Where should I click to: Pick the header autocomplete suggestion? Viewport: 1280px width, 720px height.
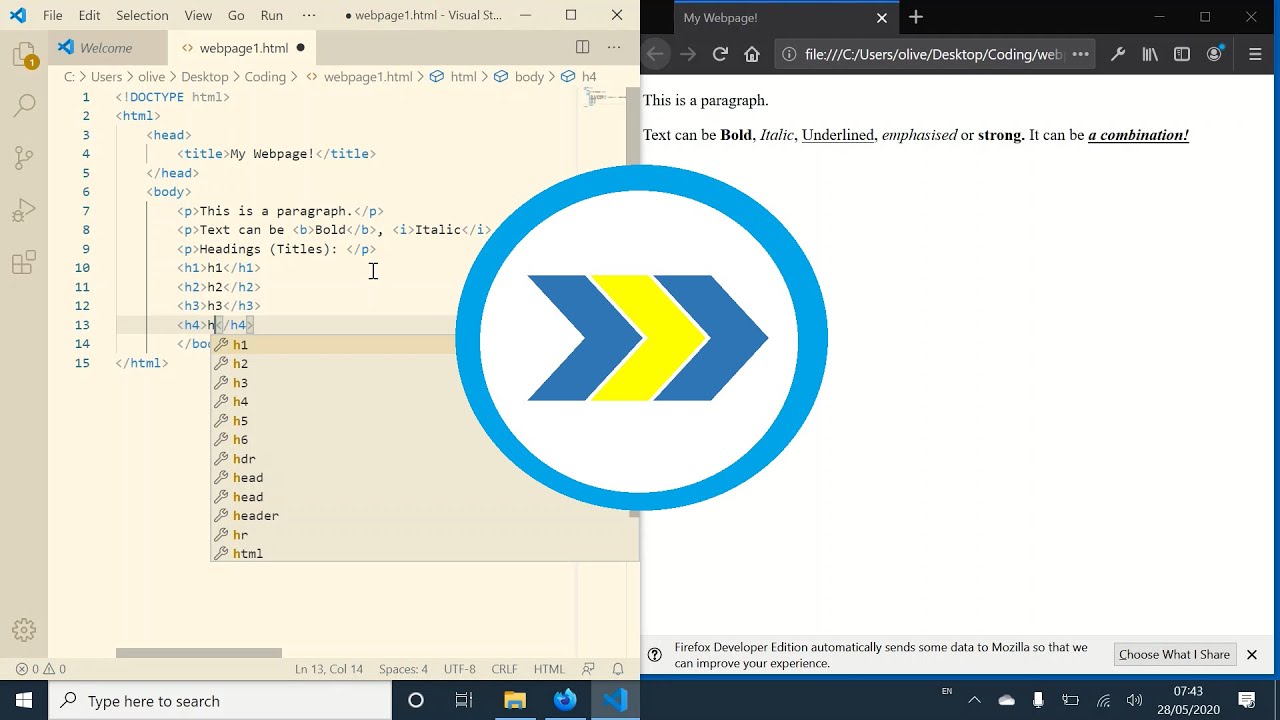425,515
